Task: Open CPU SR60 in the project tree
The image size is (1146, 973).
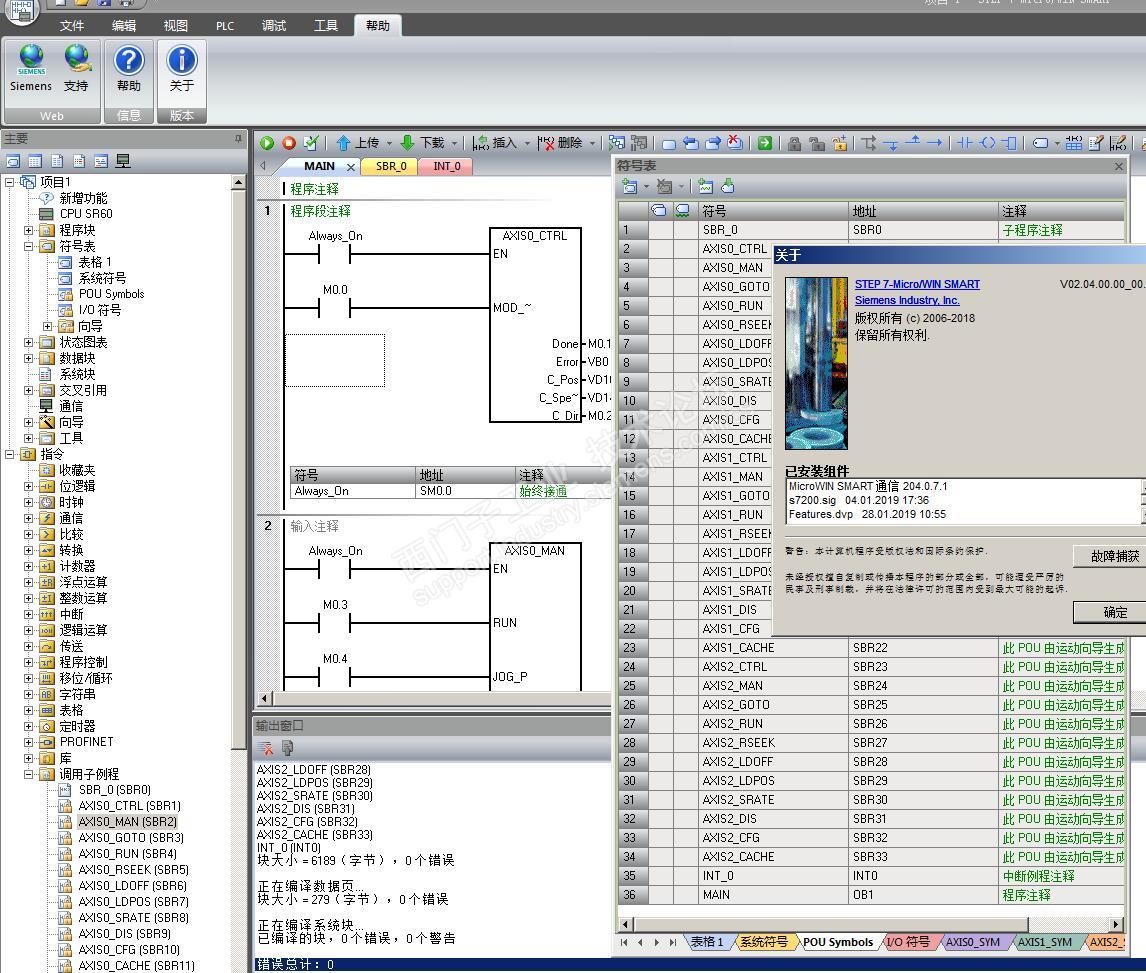Action: 85,213
